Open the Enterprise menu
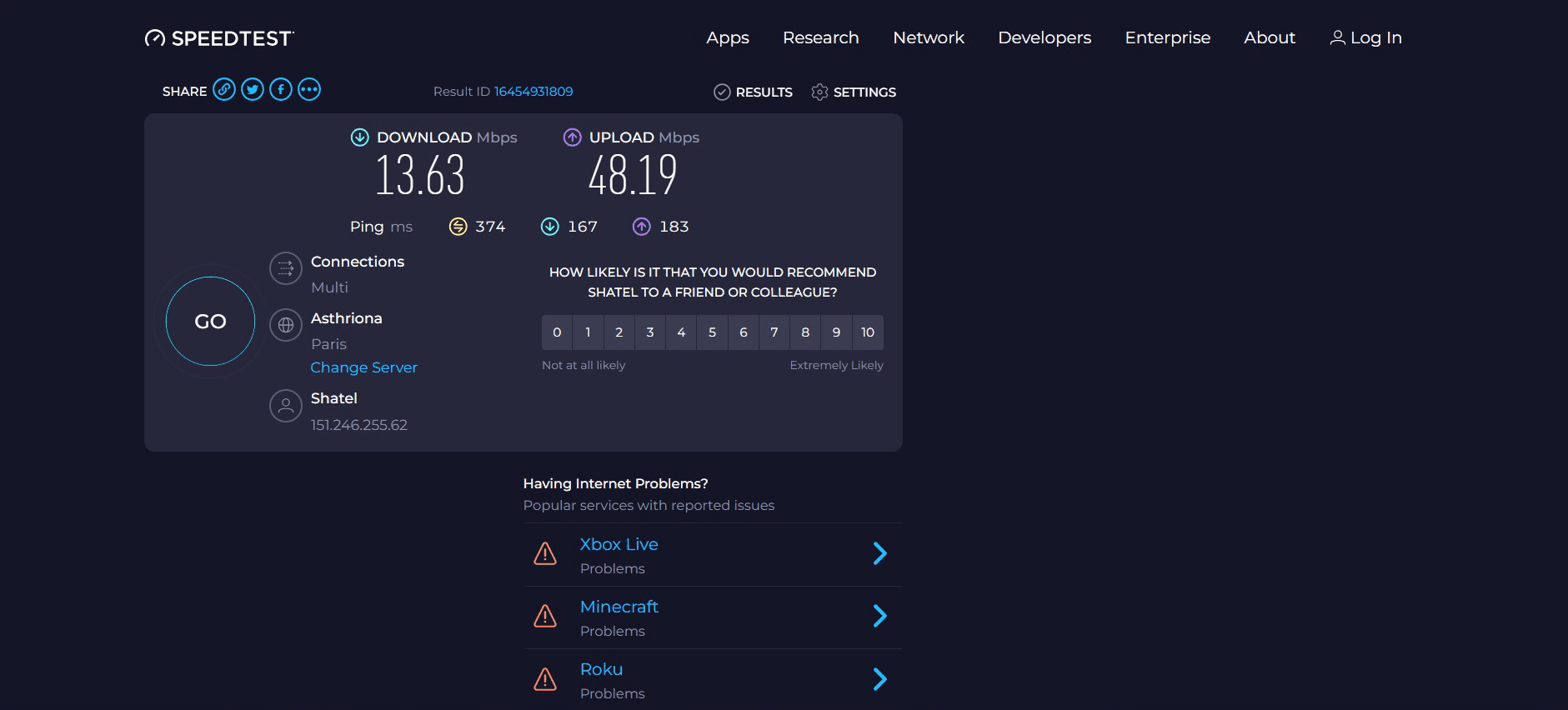This screenshot has height=710, width=1568. pyautogui.click(x=1168, y=37)
